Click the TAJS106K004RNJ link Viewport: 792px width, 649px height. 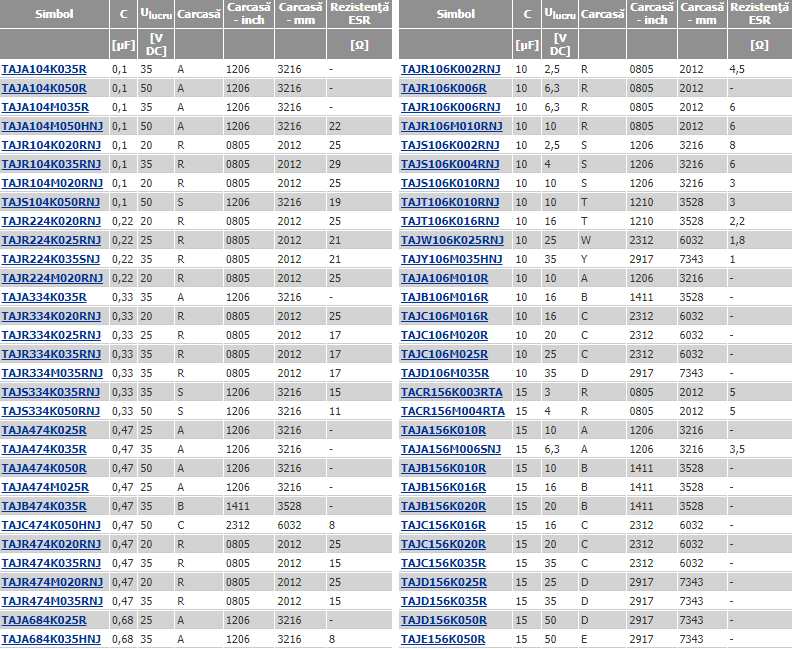(x=450, y=165)
